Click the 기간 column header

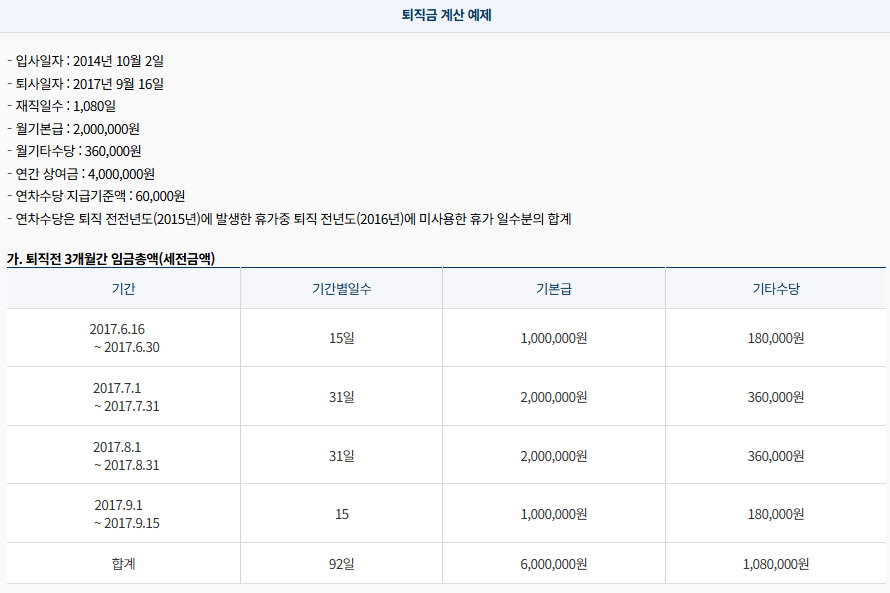123,289
